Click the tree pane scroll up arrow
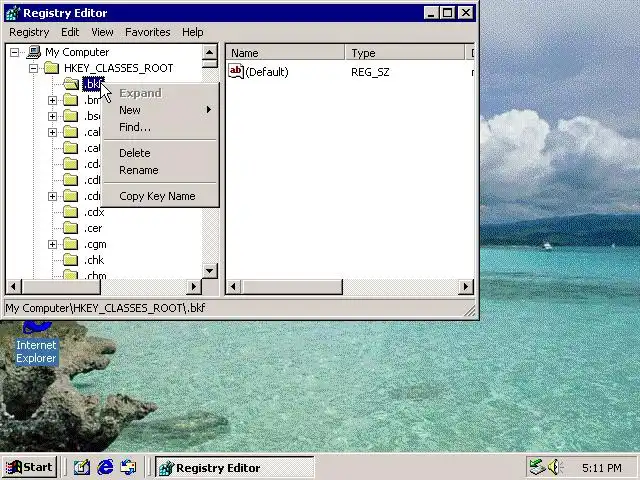This screenshot has width=640, height=480. 209,52
